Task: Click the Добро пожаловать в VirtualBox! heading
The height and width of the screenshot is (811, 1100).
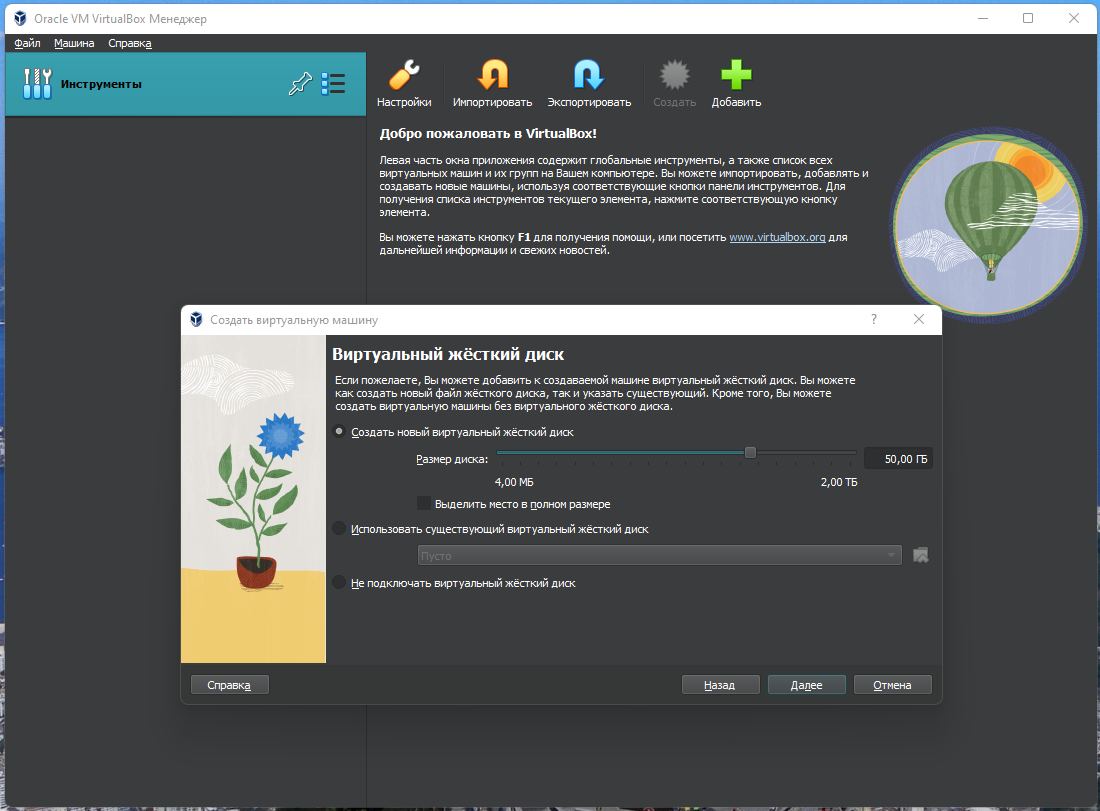Action: pyautogui.click(x=488, y=133)
